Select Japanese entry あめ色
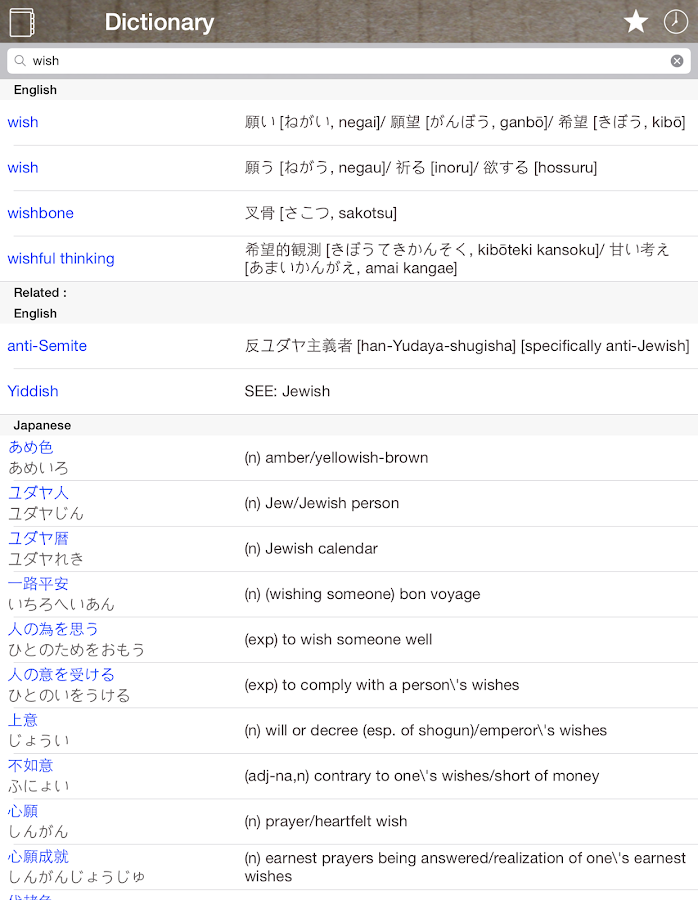Screen dimensions: 698x900 [x=31, y=447]
